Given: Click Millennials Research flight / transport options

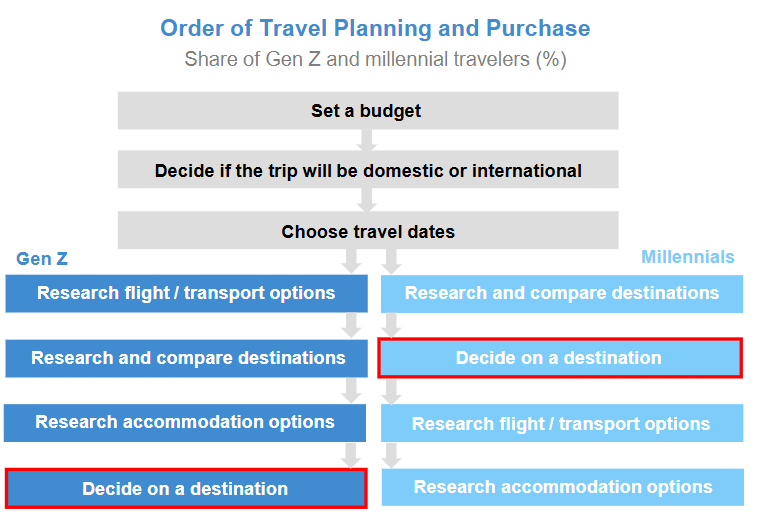Looking at the screenshot, I should pyautogui.click(x=561, y=423).
